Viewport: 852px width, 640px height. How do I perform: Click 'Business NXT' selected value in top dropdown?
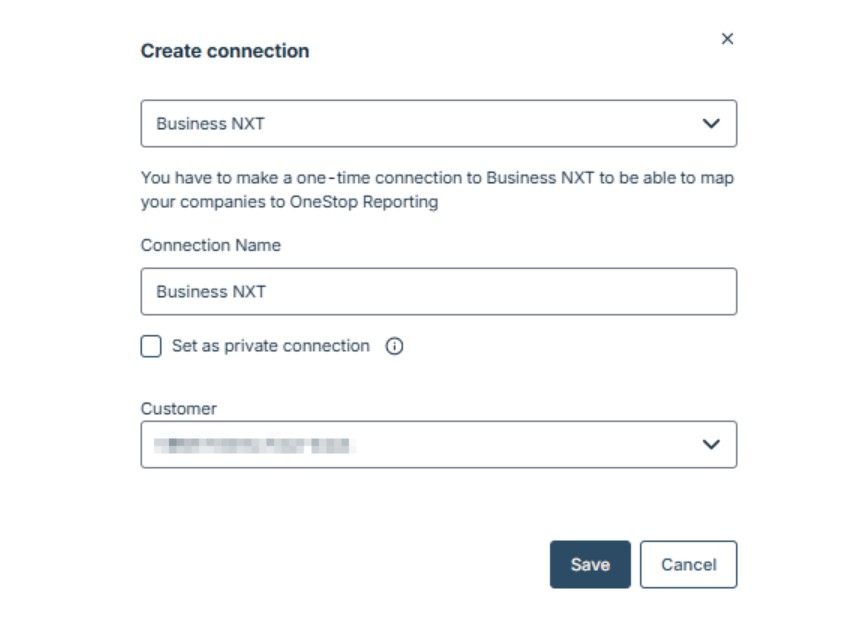[x=210, y=124]
